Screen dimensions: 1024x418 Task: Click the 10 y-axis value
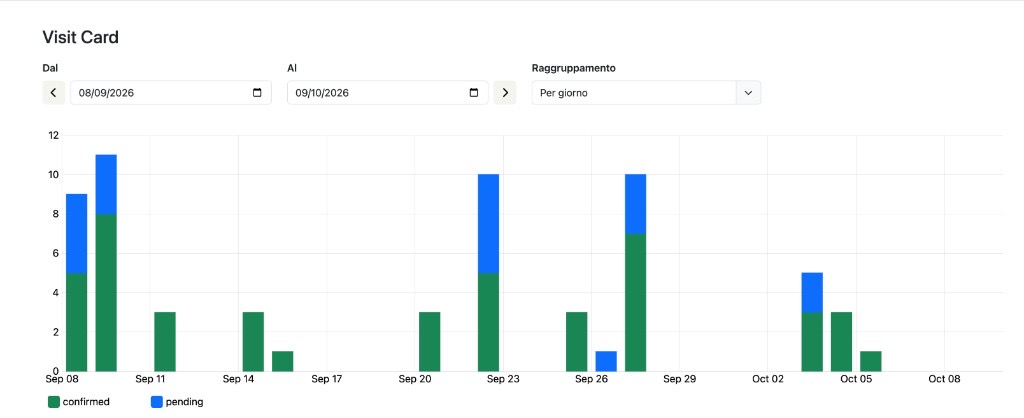point(54,174)
